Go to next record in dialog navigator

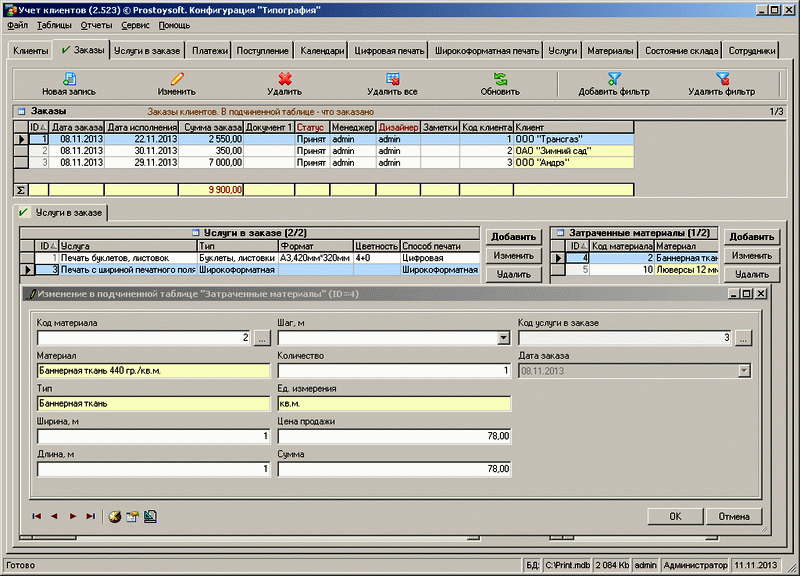[x=73, y=516]
